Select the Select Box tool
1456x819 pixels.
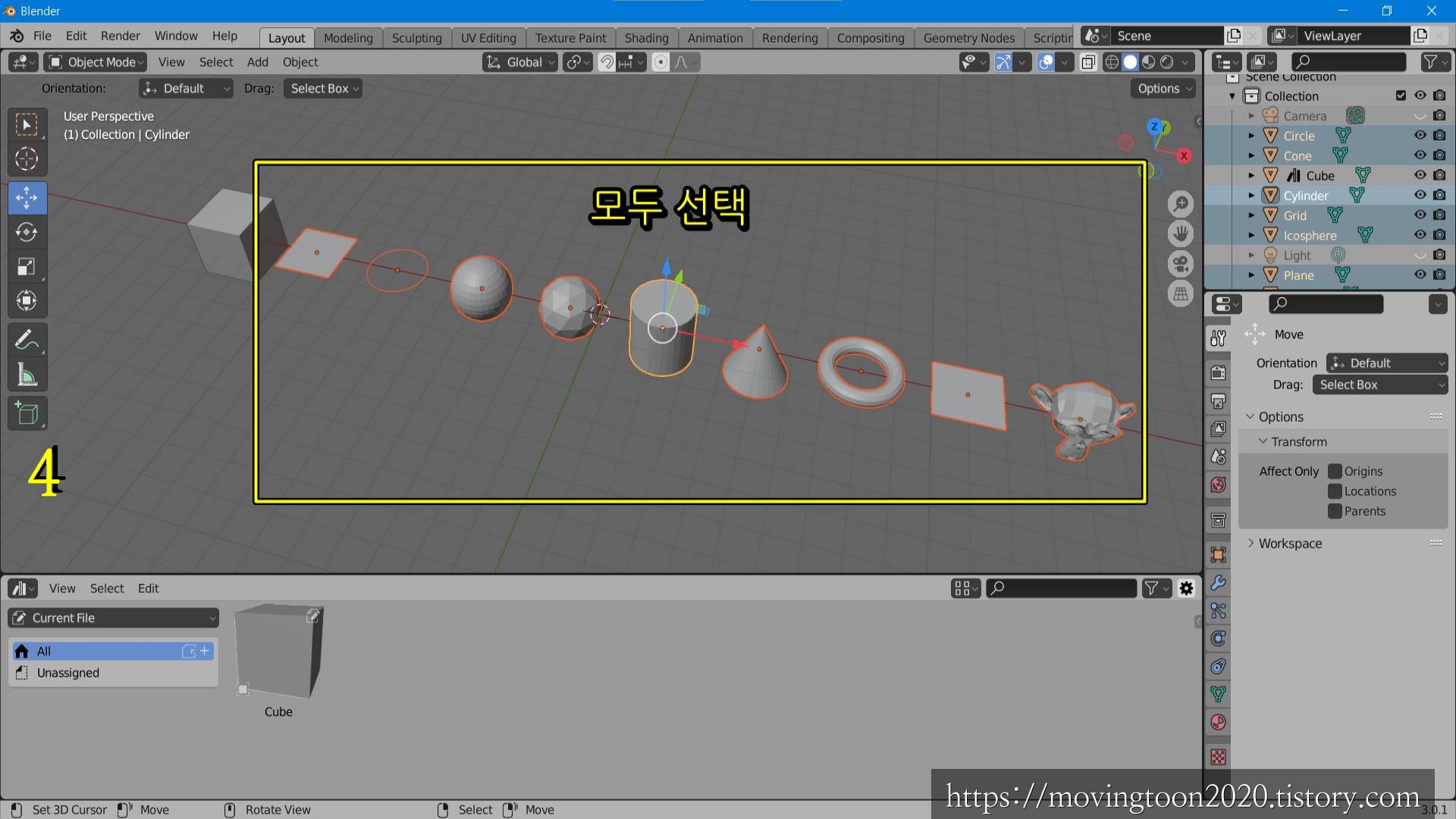pos(27,125)
